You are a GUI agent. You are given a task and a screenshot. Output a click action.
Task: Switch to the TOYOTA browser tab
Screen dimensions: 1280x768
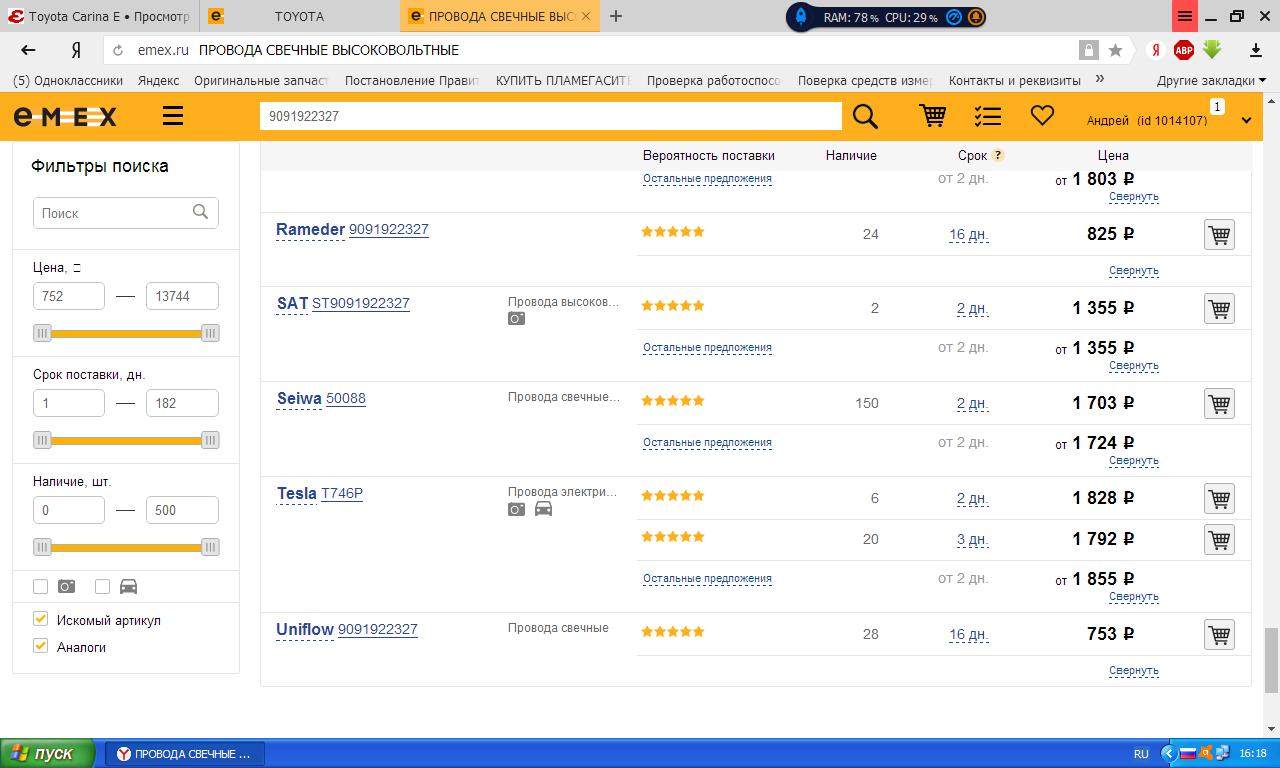pos(299,16)
